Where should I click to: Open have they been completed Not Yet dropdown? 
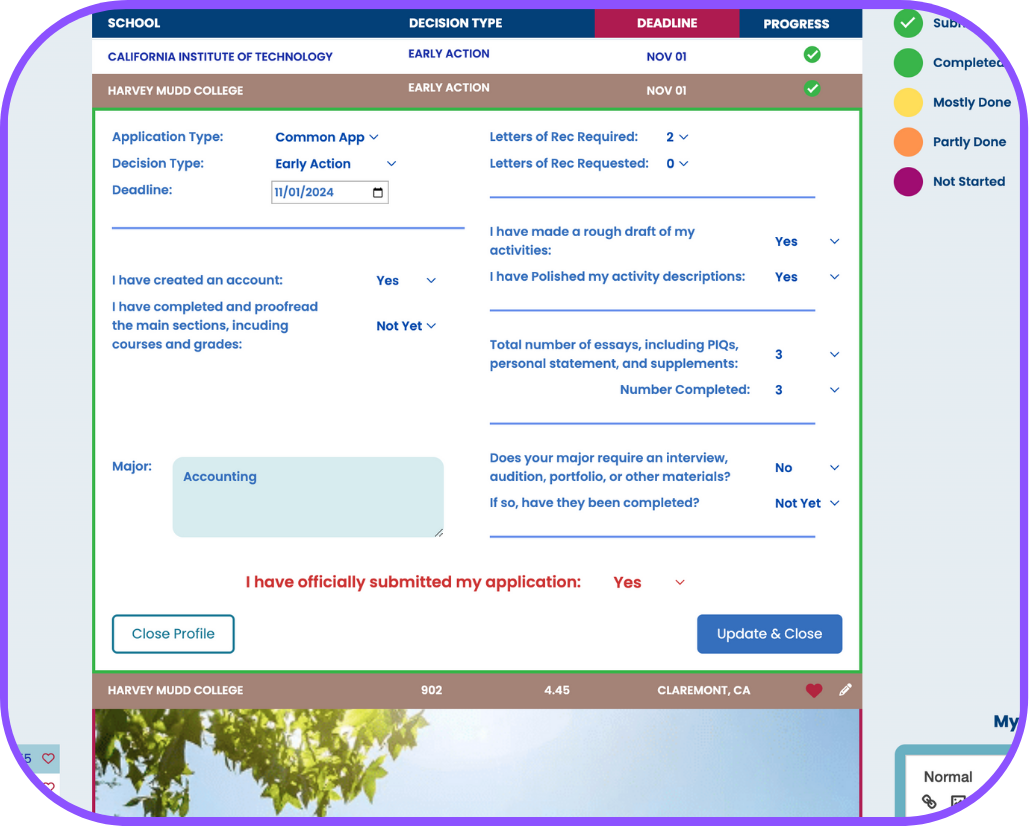[807, 504]
